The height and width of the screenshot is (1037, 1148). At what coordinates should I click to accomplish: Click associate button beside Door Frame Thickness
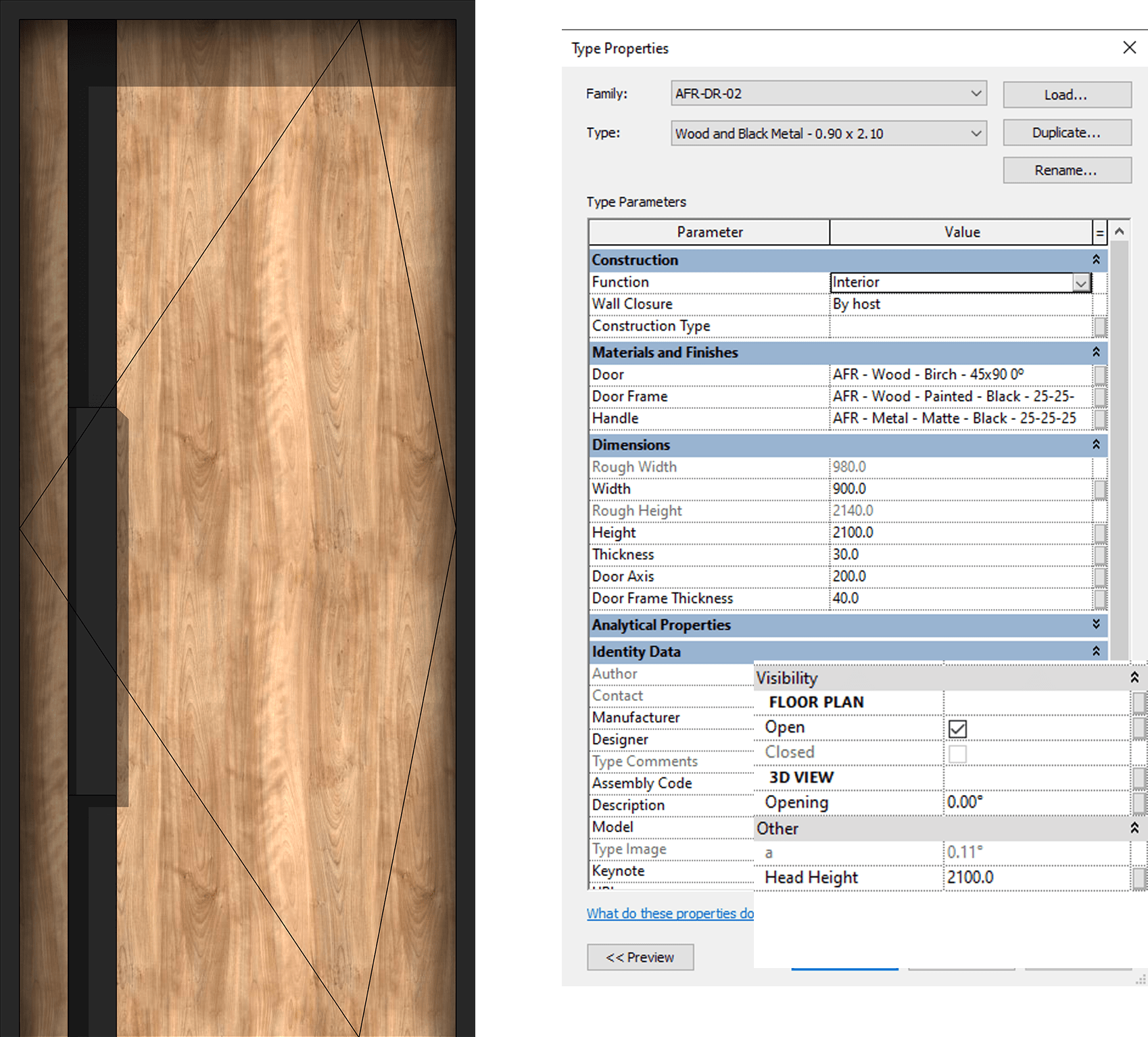click(x=1100, y=598)
